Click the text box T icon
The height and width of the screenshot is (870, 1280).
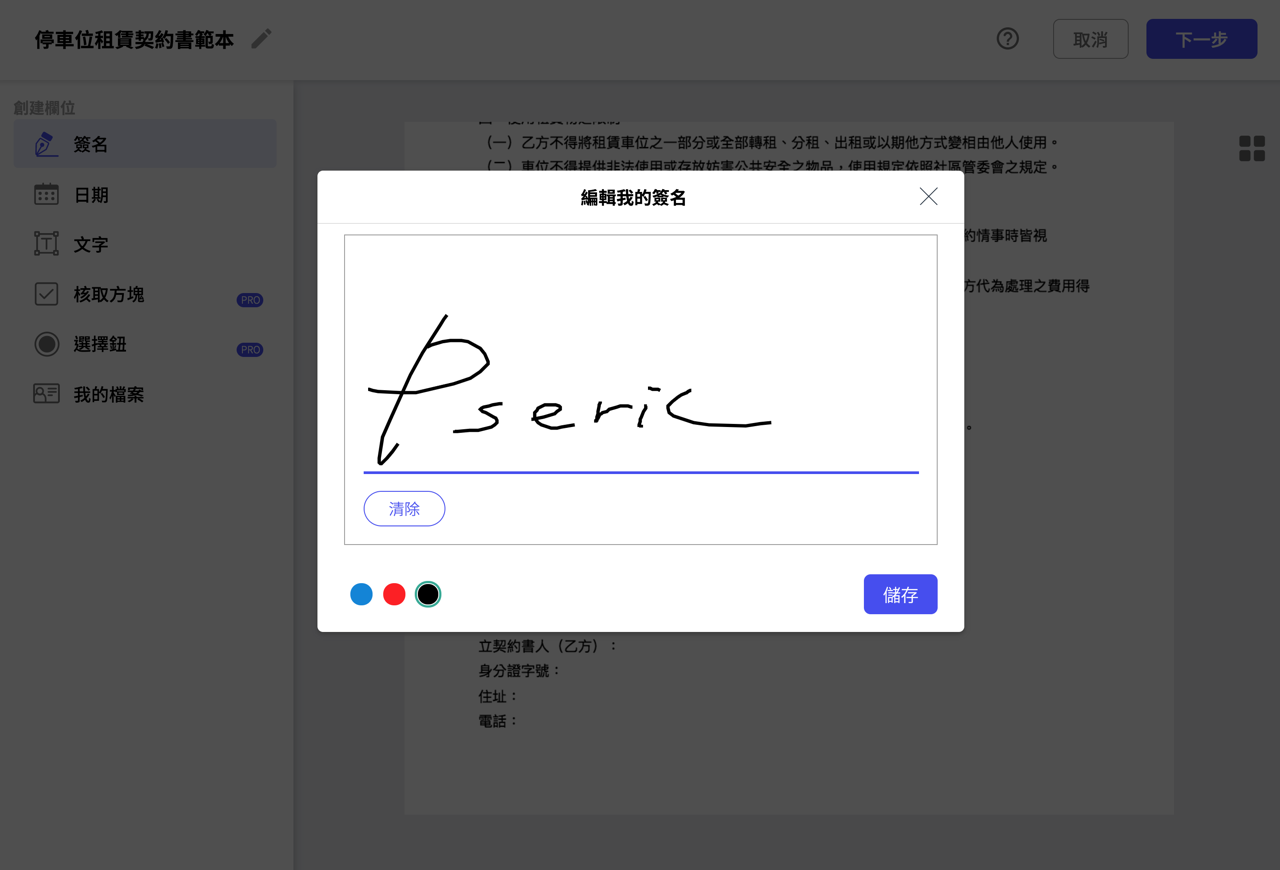[46, 244]
